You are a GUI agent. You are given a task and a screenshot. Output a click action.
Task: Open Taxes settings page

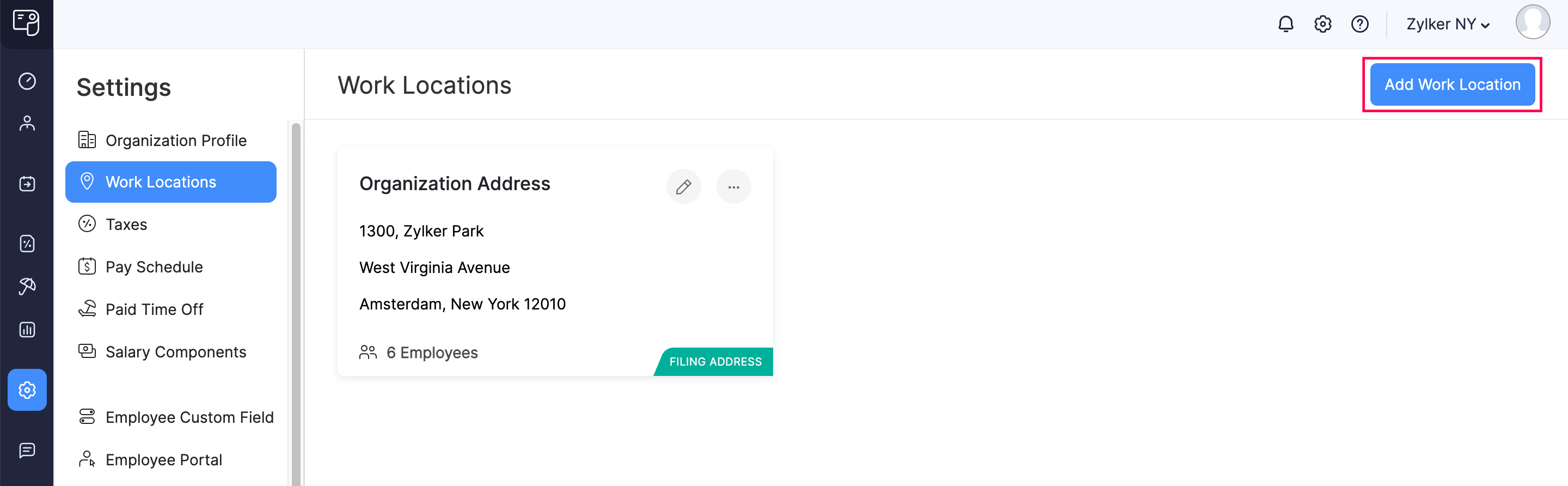[126, 224]
